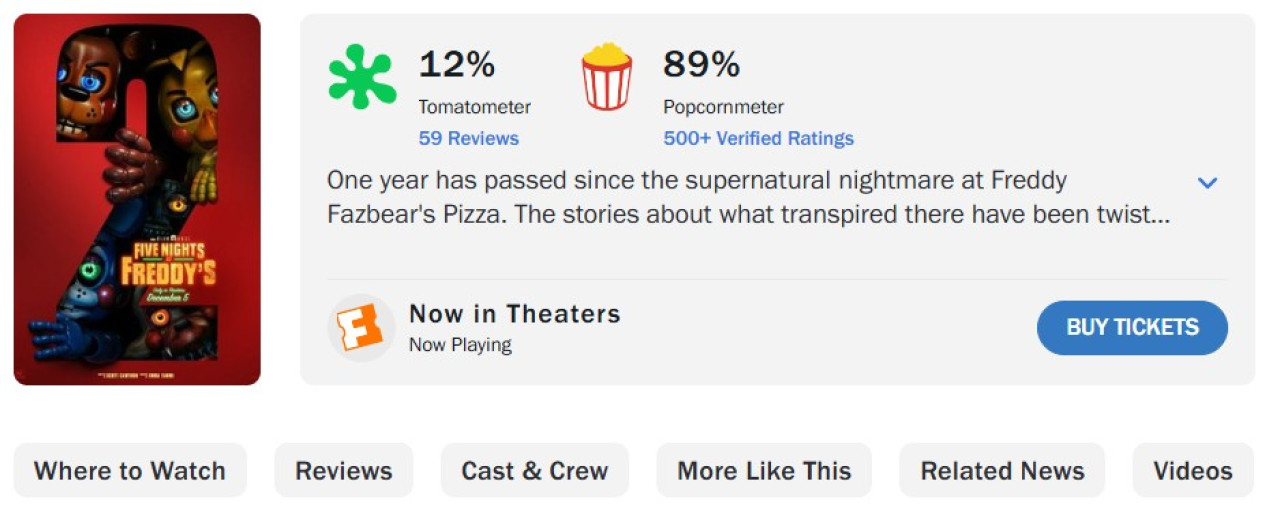Viewport: 1280px width, 522px height.
Task: Select the More Like This tab
Action: click(764, 471)
